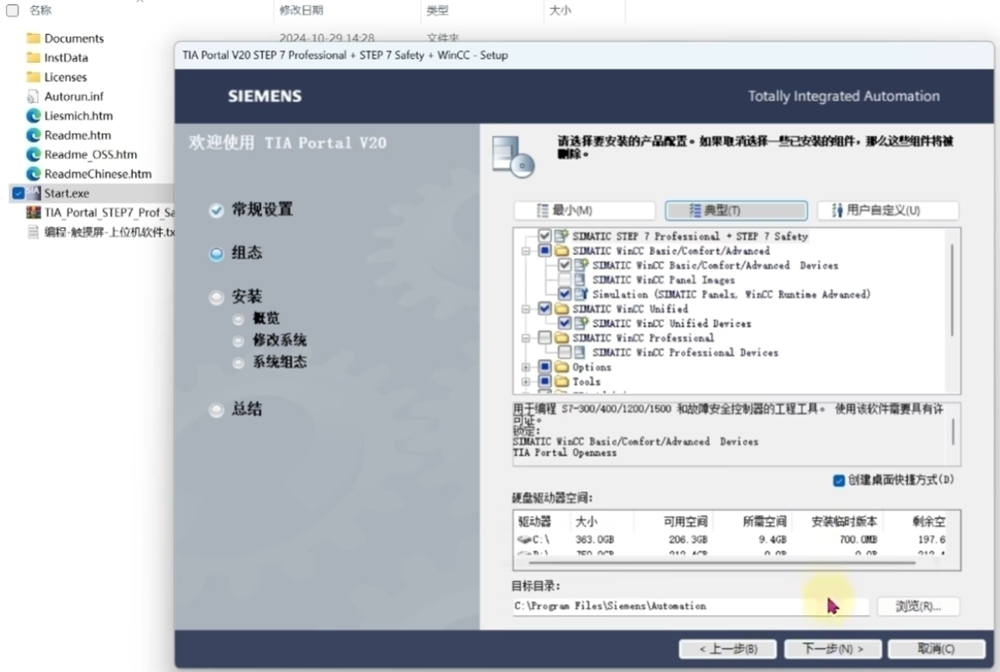Toggle the 创建桌面快捷方式(D) desktop shortcut checkbox
This screenshot has width=1000, height=672.
pyautogui.click(x=839, y=480)
